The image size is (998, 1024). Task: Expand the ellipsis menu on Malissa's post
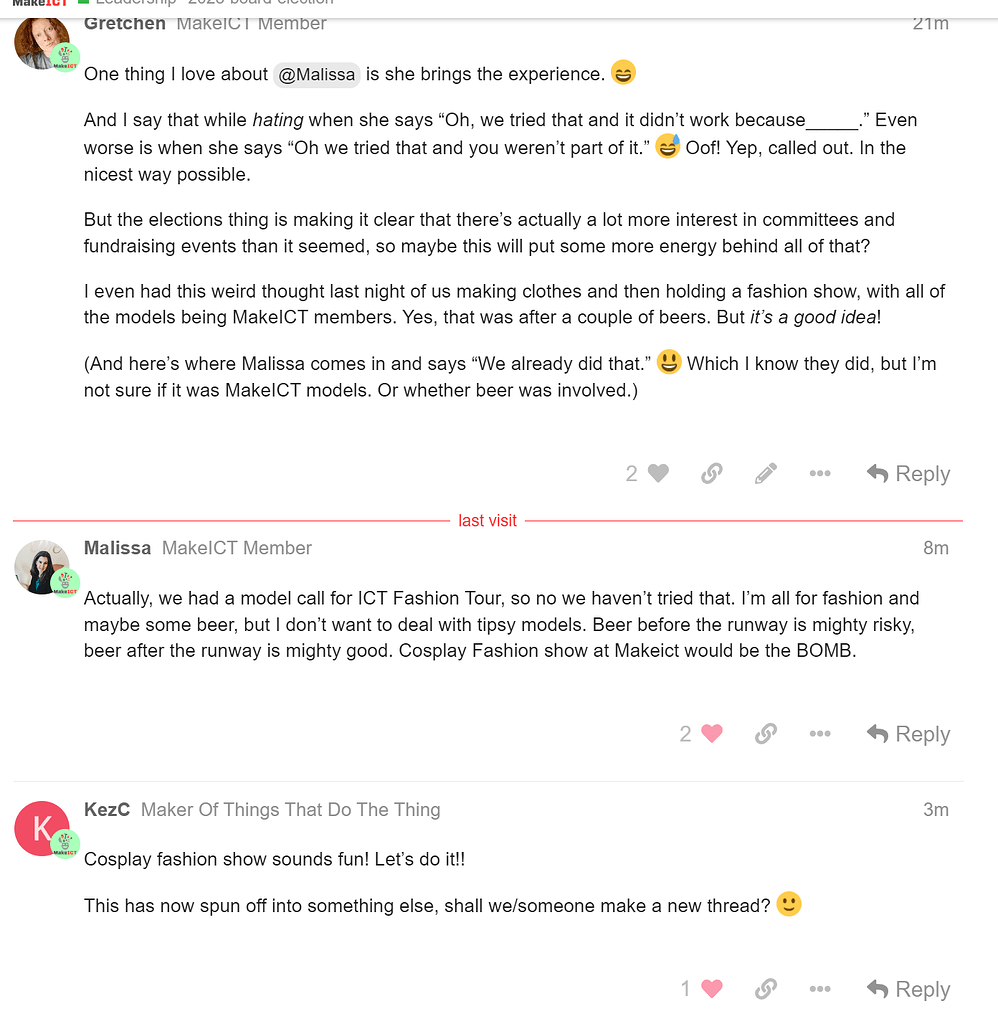[x=820, y=734]
